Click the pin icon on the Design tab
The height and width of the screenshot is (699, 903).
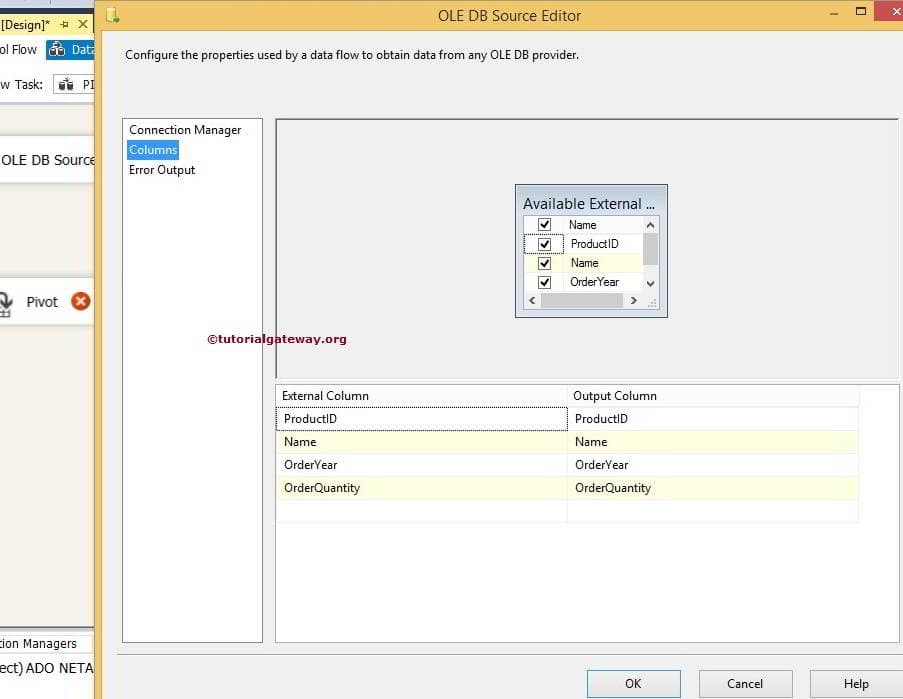click(x=64, y=23)
